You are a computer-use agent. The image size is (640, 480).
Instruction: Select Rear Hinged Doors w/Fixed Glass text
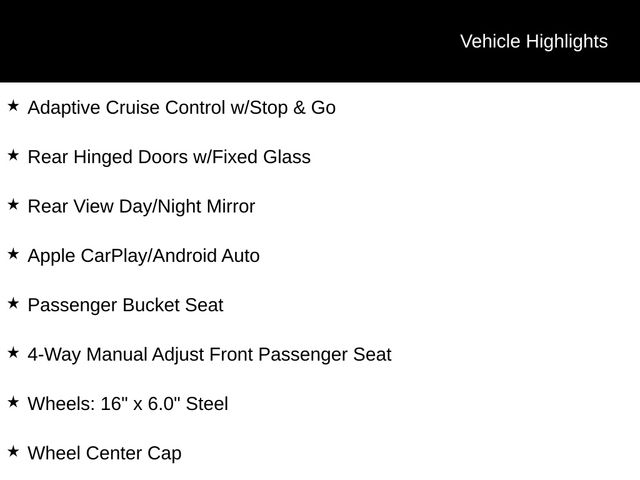pyautogui.click(x=169, y=157)
